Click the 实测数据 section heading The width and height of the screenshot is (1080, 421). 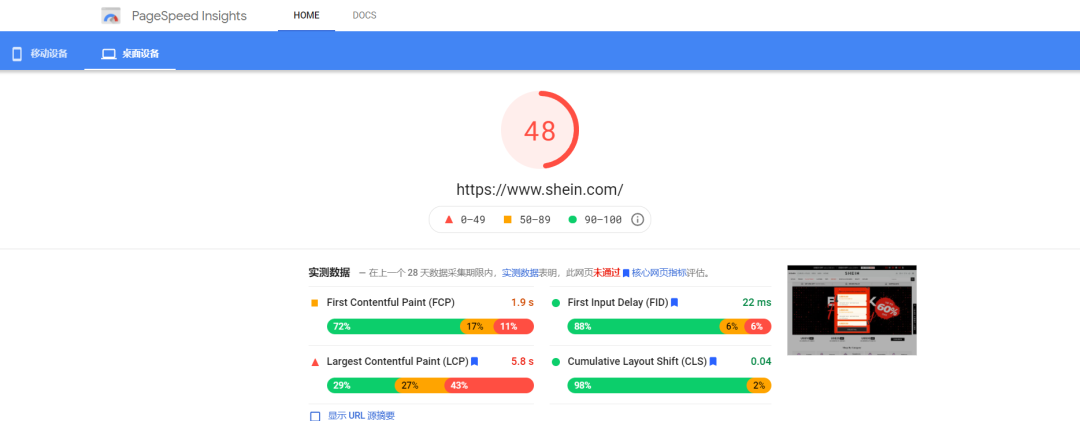(x=329, y=273)
